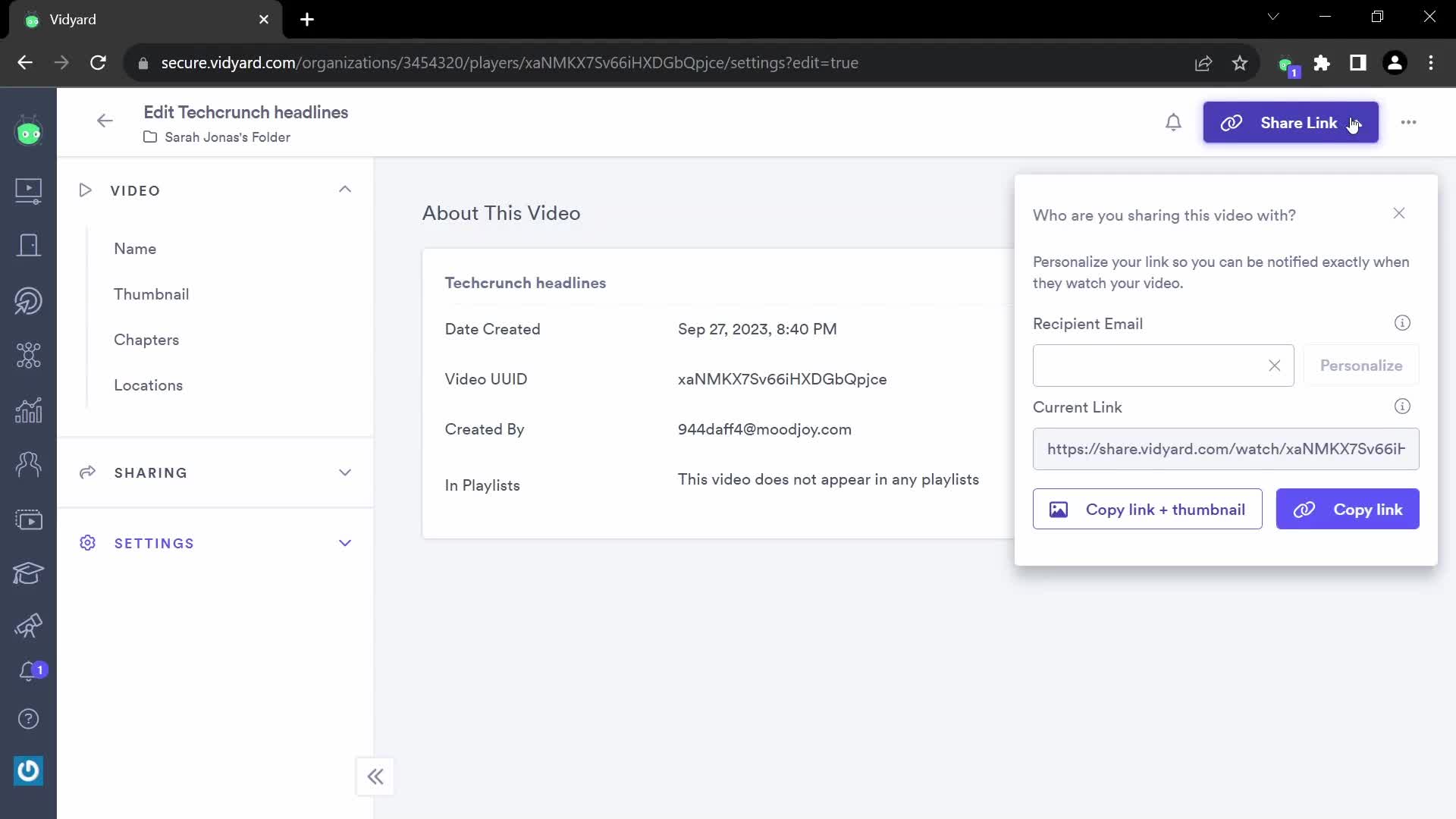Click the Personalize button

pyautogui.click(x=1361, y=366)
